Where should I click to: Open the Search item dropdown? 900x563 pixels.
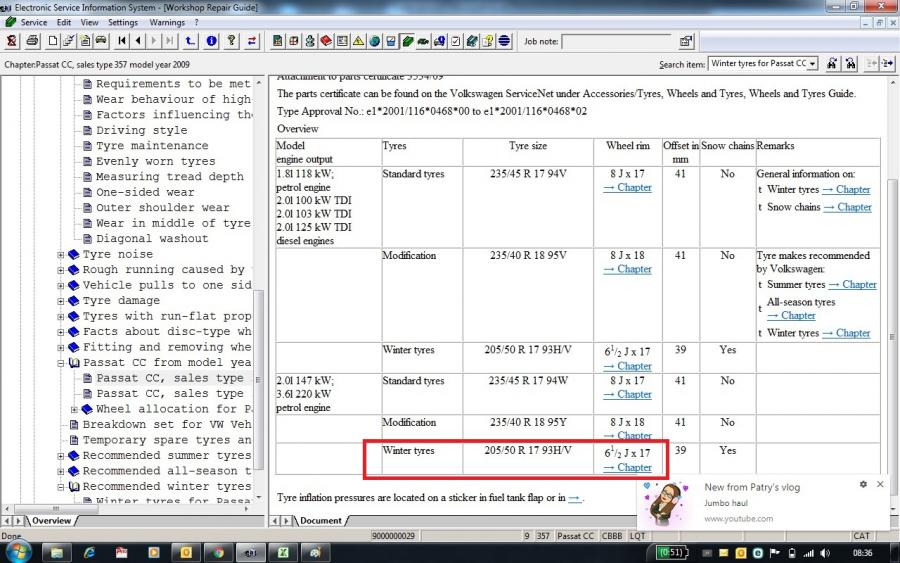point(811,64)
